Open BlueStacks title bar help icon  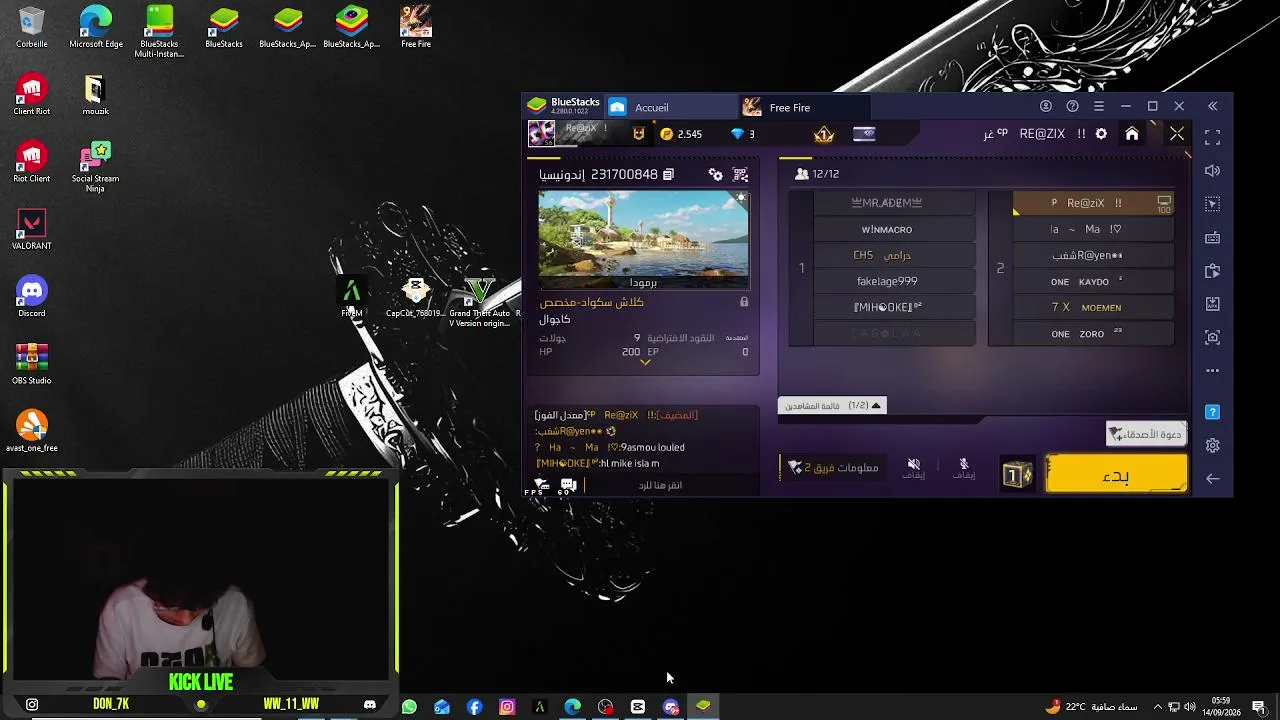tap(1073, 106)
